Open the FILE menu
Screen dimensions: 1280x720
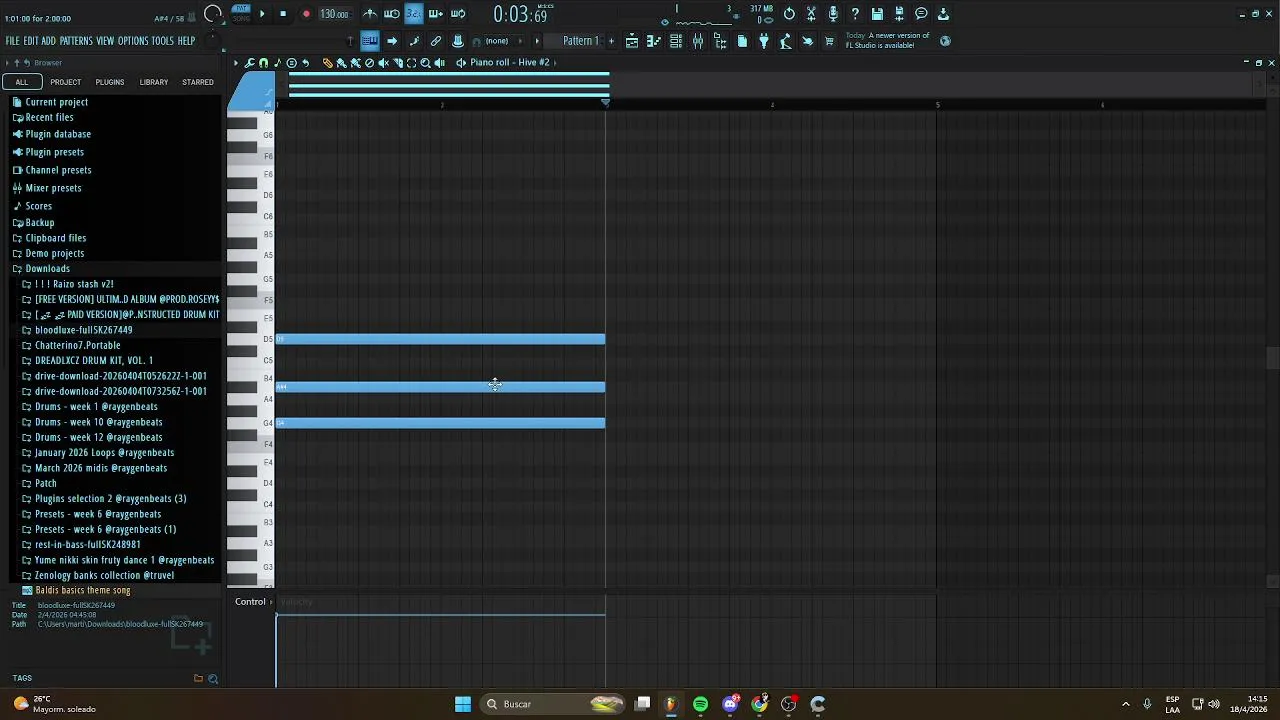tap(12, 41)
